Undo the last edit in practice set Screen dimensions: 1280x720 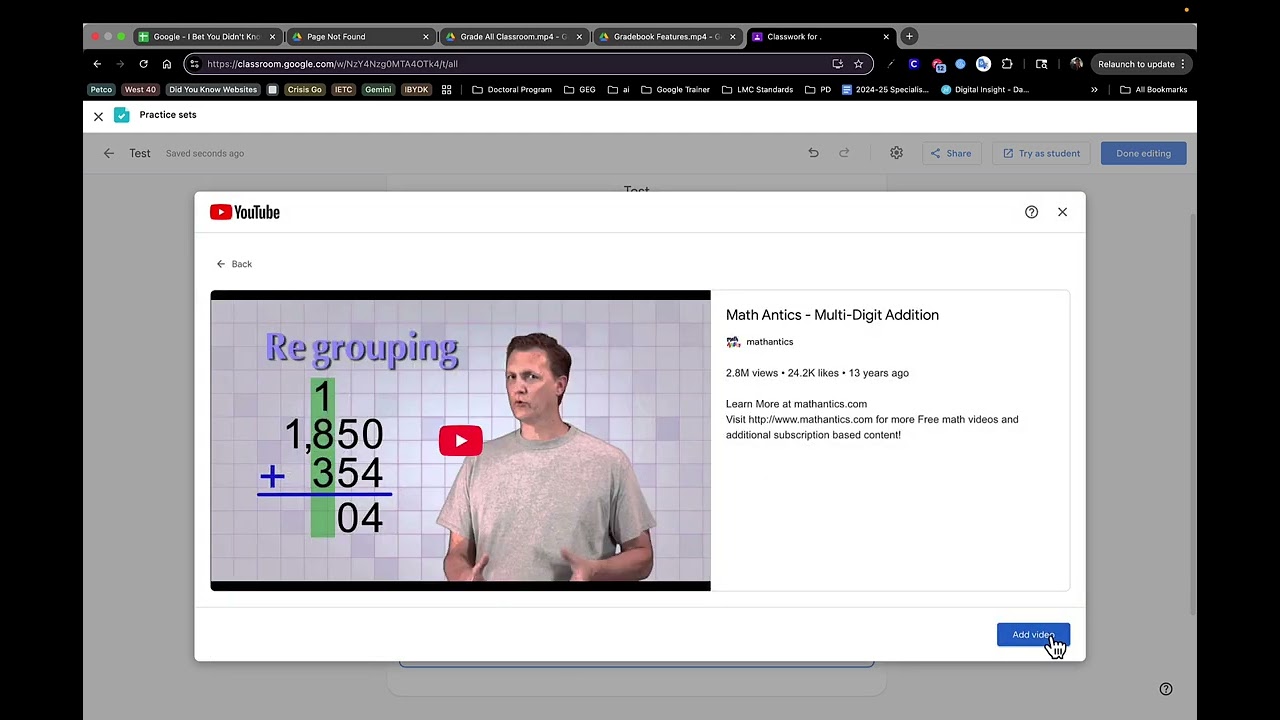(x=813, y=153)
